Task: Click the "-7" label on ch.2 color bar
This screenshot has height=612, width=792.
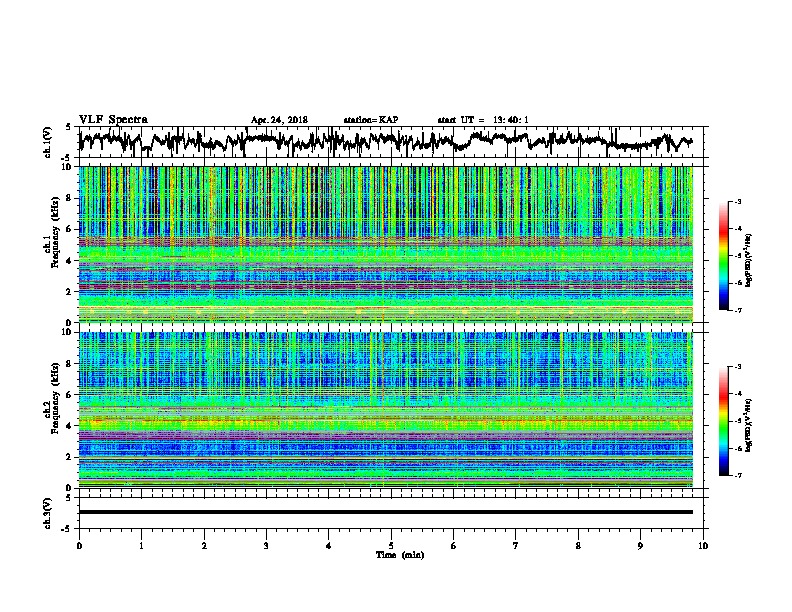Action: tap(737, 475)
